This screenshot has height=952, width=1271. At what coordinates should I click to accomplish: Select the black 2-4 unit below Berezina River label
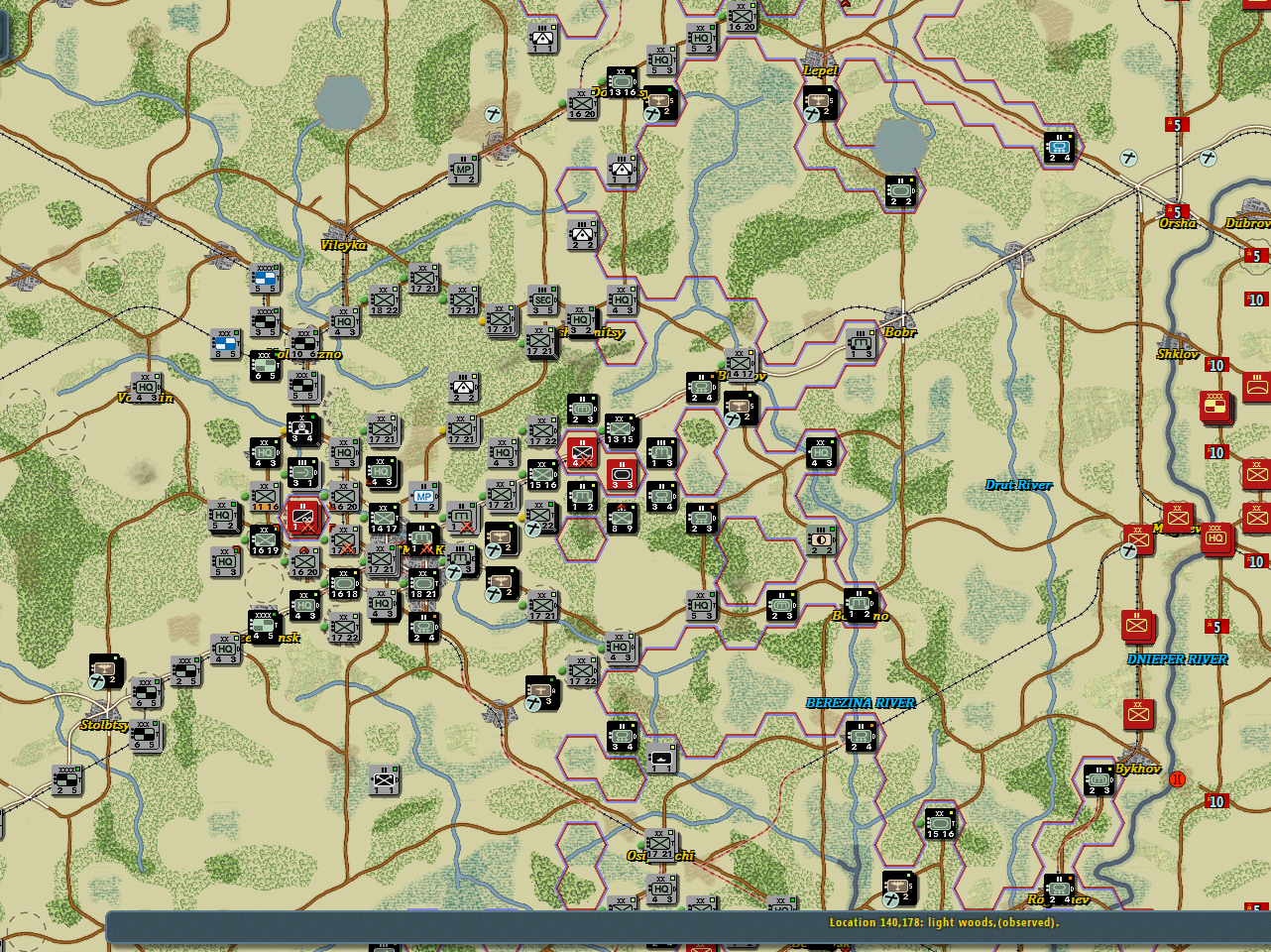click(861, 737)
